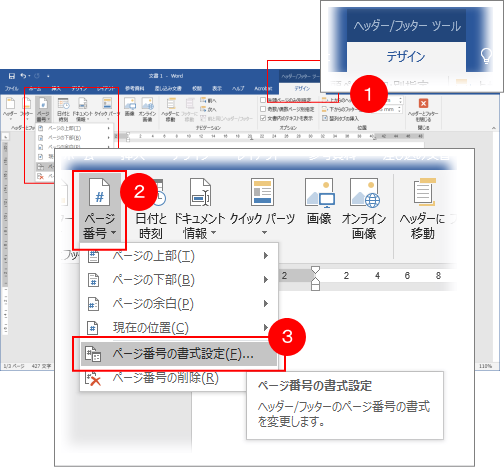
Task: Toggle 文書内のテキストを表示 checkbox
Action: pos(263,118)
